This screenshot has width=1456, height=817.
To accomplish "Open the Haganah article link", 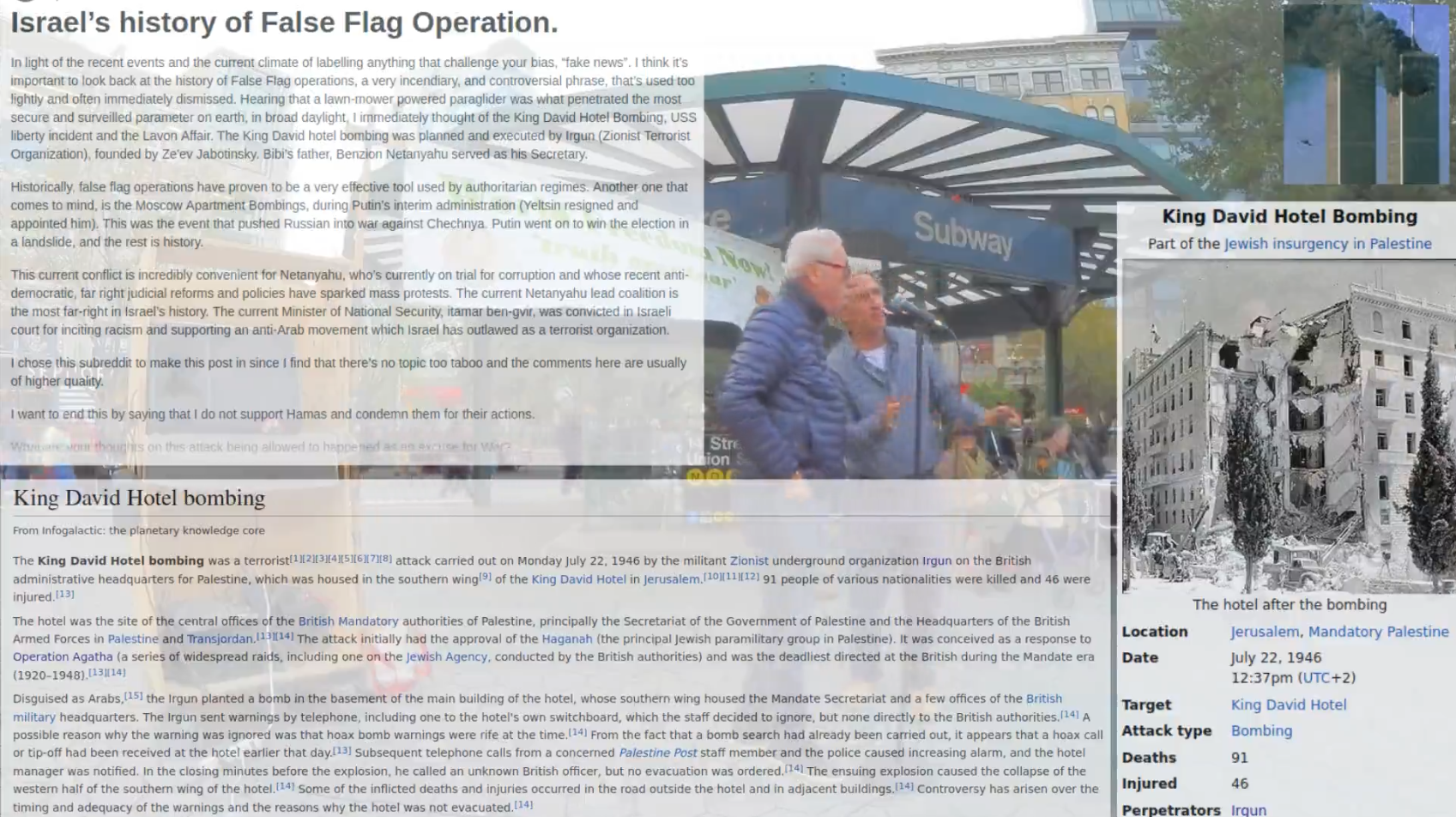I will pos(566,639).
